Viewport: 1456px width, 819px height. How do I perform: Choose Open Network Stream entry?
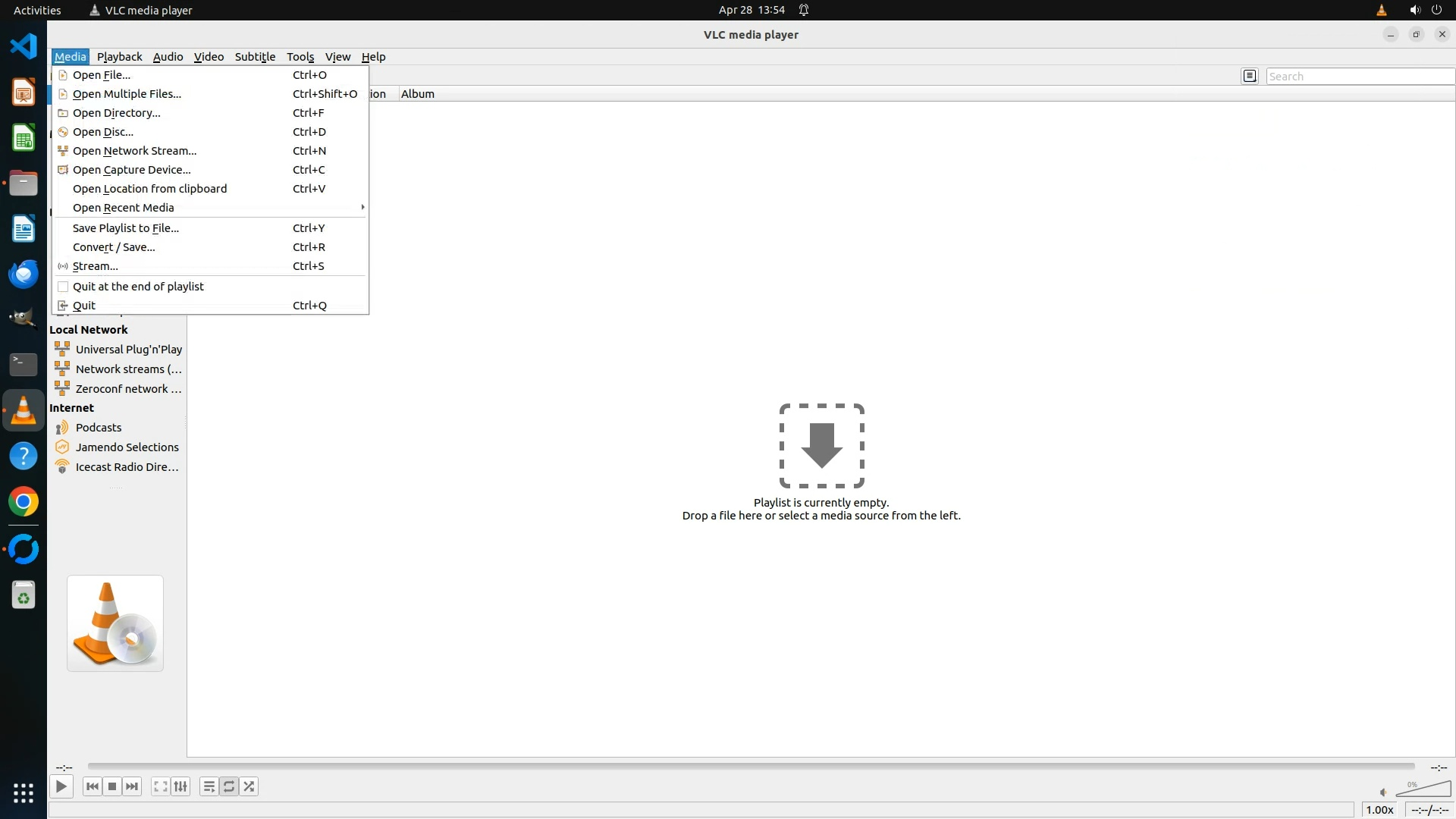pyautogui.click(x=134, y=151)
